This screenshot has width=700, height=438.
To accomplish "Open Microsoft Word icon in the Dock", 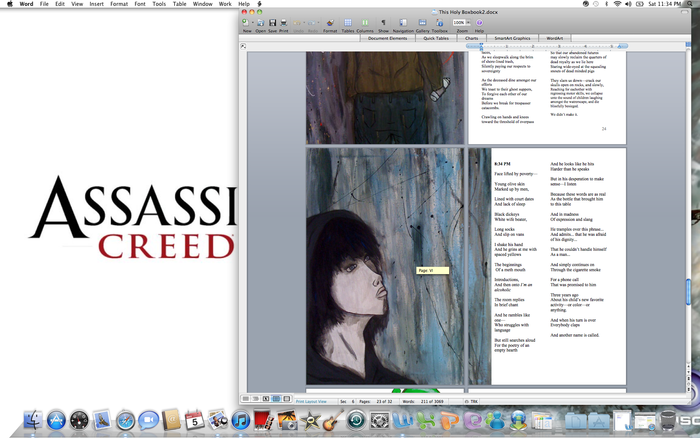I will (403, 420).
